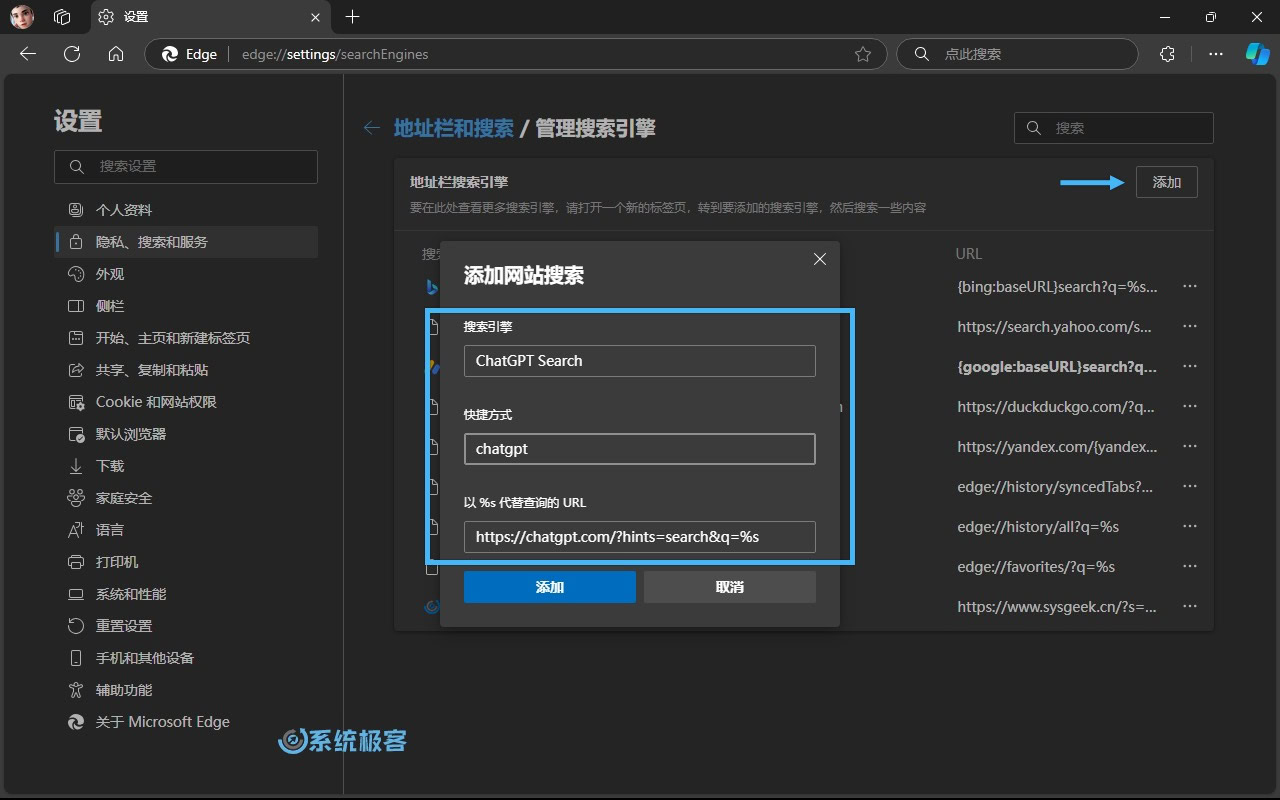The height and width of the screenshot is (800, 1280).
Task: Open more options for yandex row
Action: tap(1190, 446)
